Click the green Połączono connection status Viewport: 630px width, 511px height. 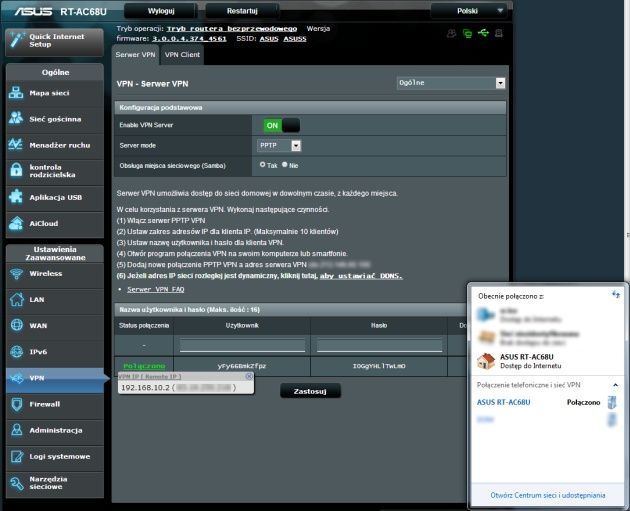pyautogui.click(x=144, y=366)
